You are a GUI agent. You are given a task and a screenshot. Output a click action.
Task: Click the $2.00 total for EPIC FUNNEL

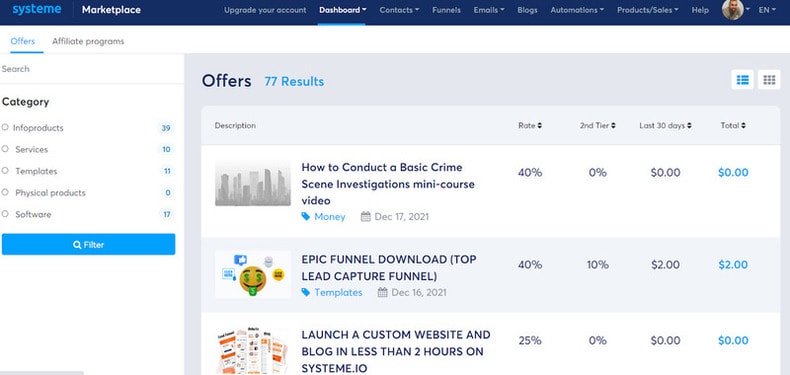pyautogui.click(x=733, y=265)
